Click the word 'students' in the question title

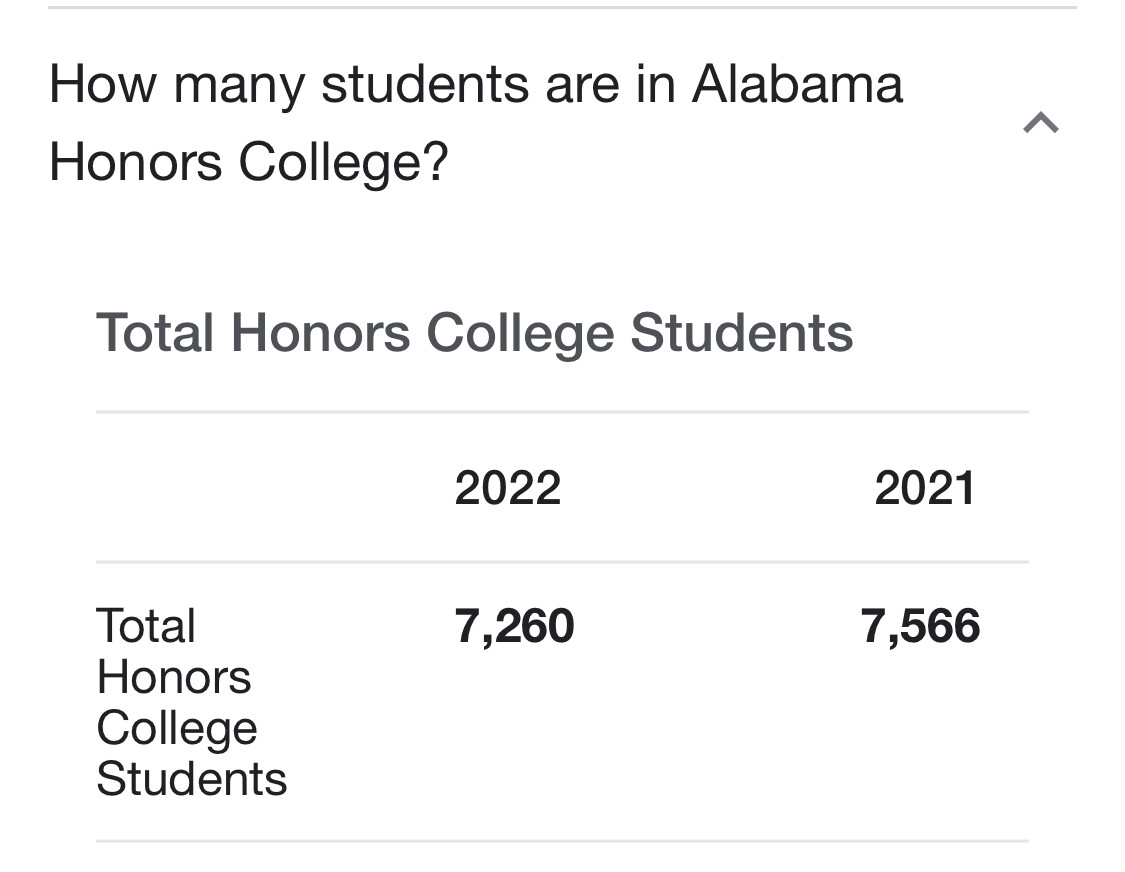point(425,85)
